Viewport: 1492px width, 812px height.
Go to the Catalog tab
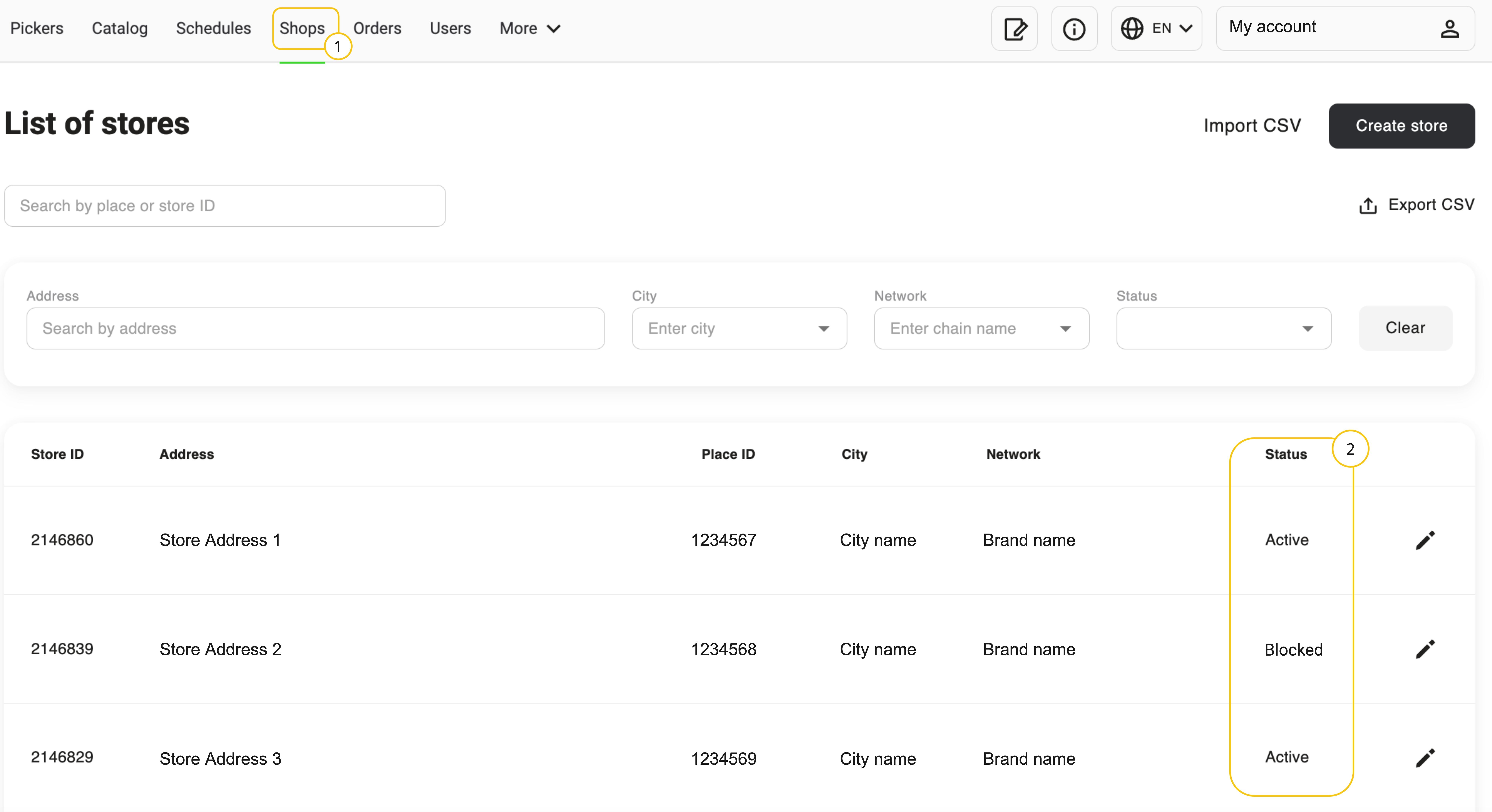(x=120, y=28)
